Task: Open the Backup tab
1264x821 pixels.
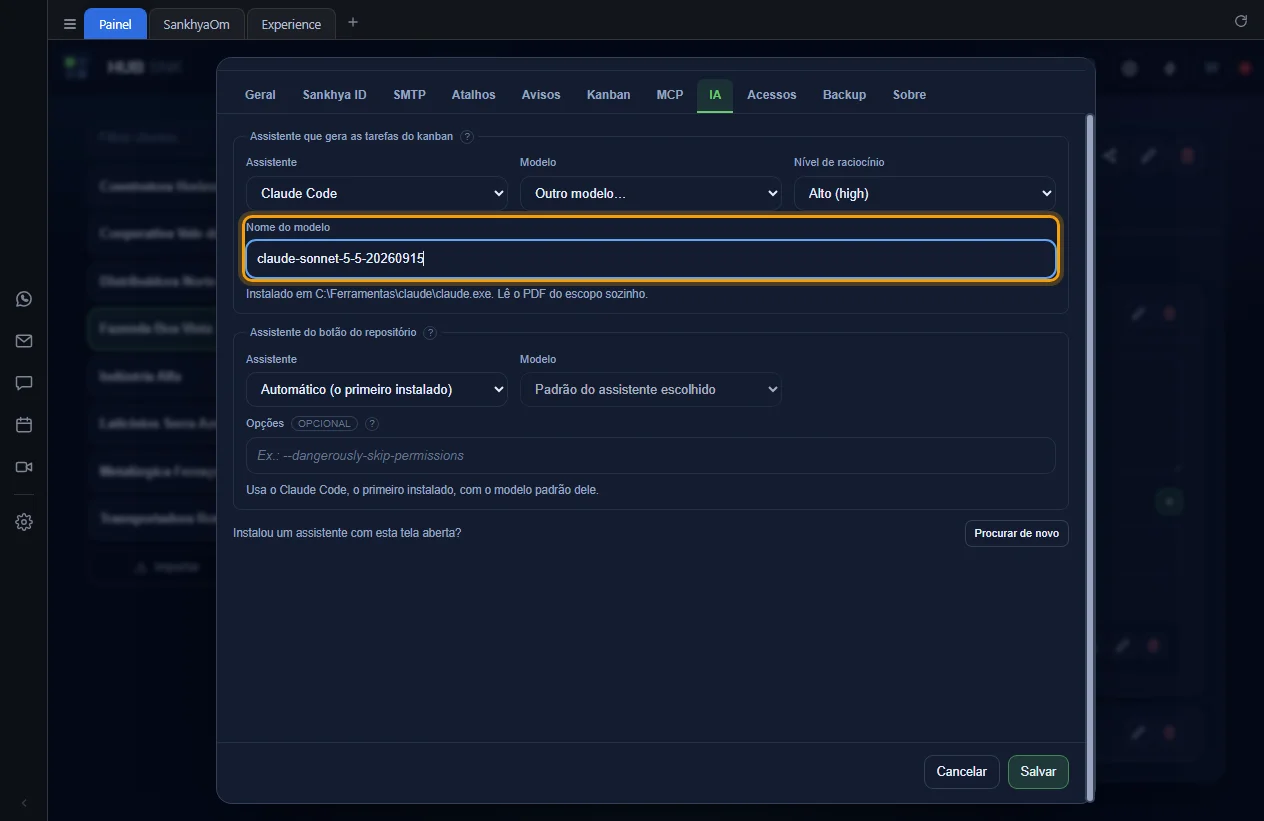Action: [x=845, y=95]
